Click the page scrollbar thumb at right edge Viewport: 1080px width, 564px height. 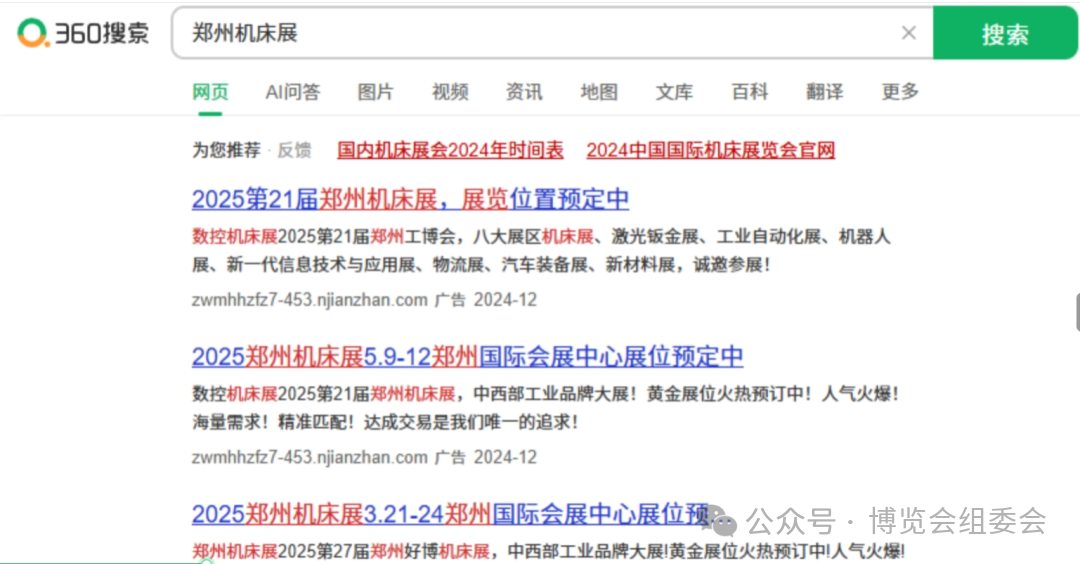pyautogui.click(x=1077, y=312)
